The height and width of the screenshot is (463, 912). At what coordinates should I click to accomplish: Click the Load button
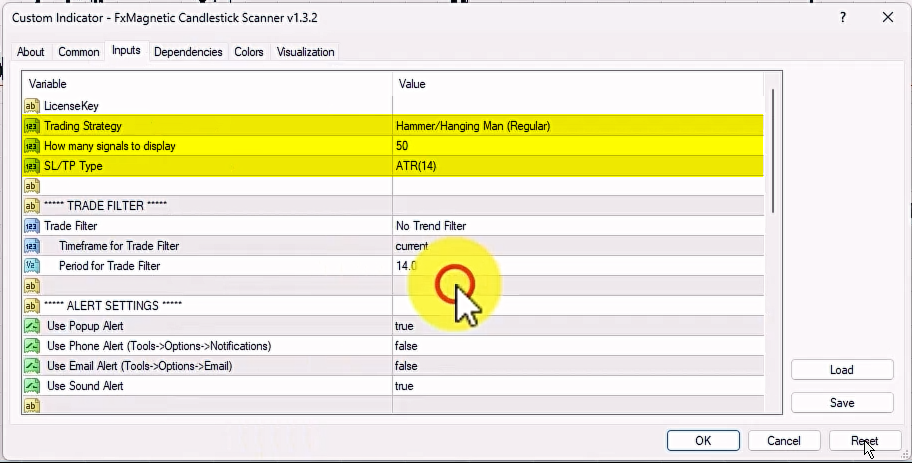841,370
